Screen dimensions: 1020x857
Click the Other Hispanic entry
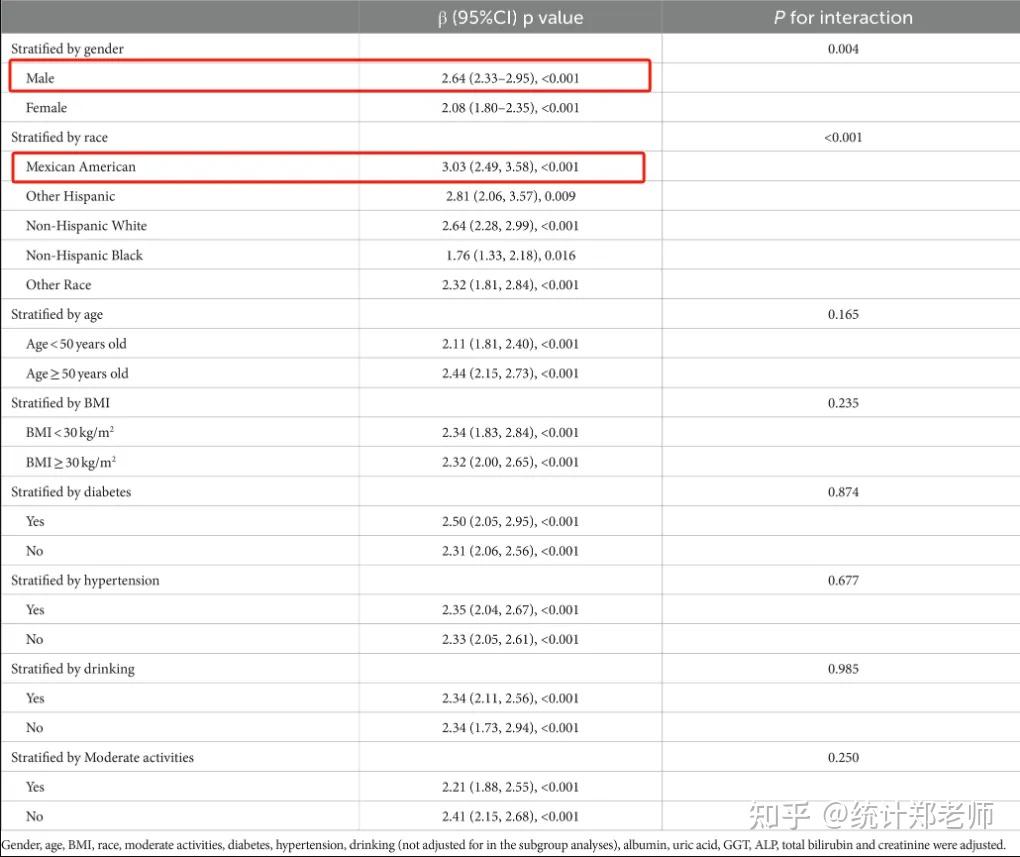[70, 196]
